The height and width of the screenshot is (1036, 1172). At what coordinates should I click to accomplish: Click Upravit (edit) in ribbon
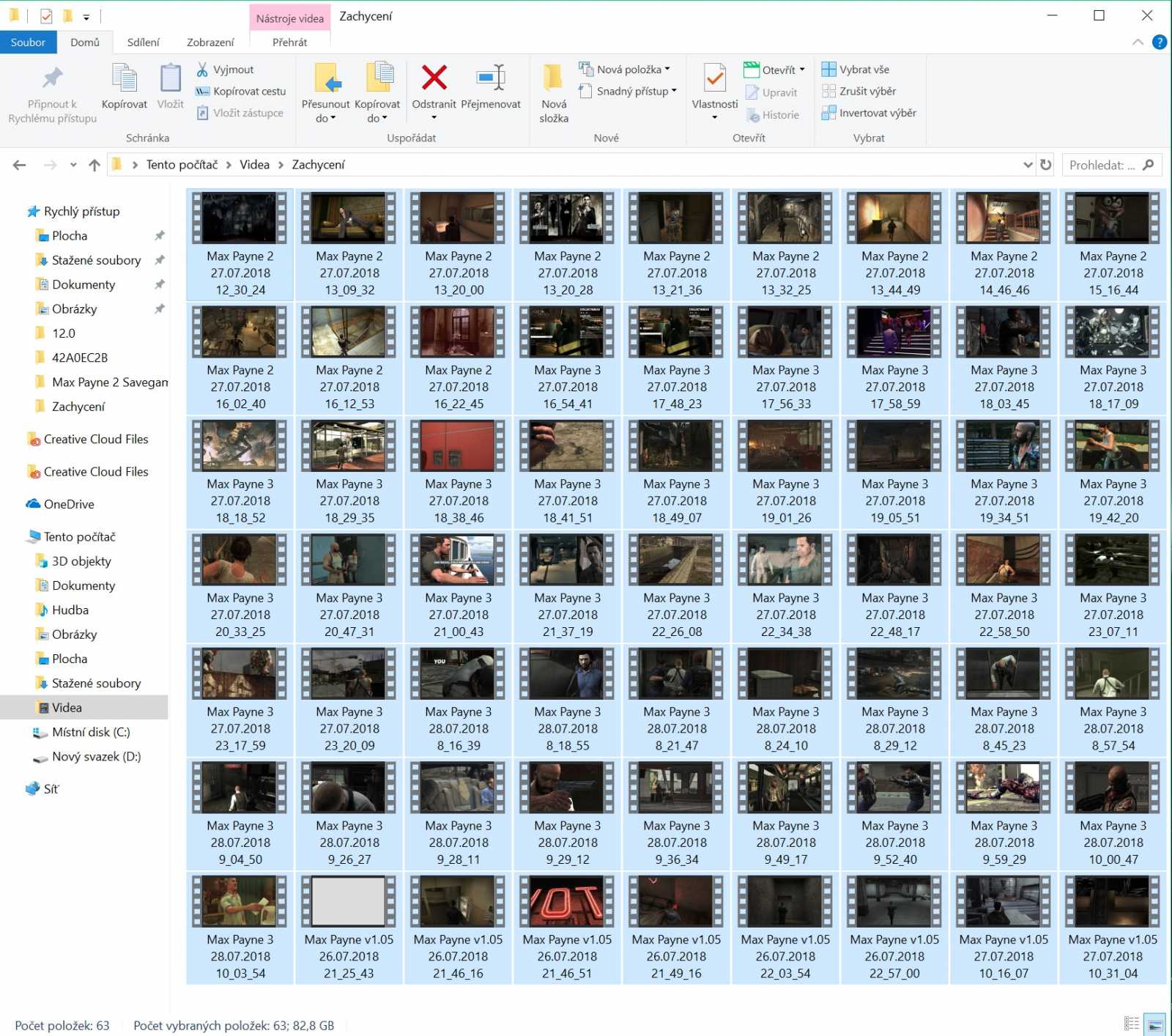(x=771, y=92)
